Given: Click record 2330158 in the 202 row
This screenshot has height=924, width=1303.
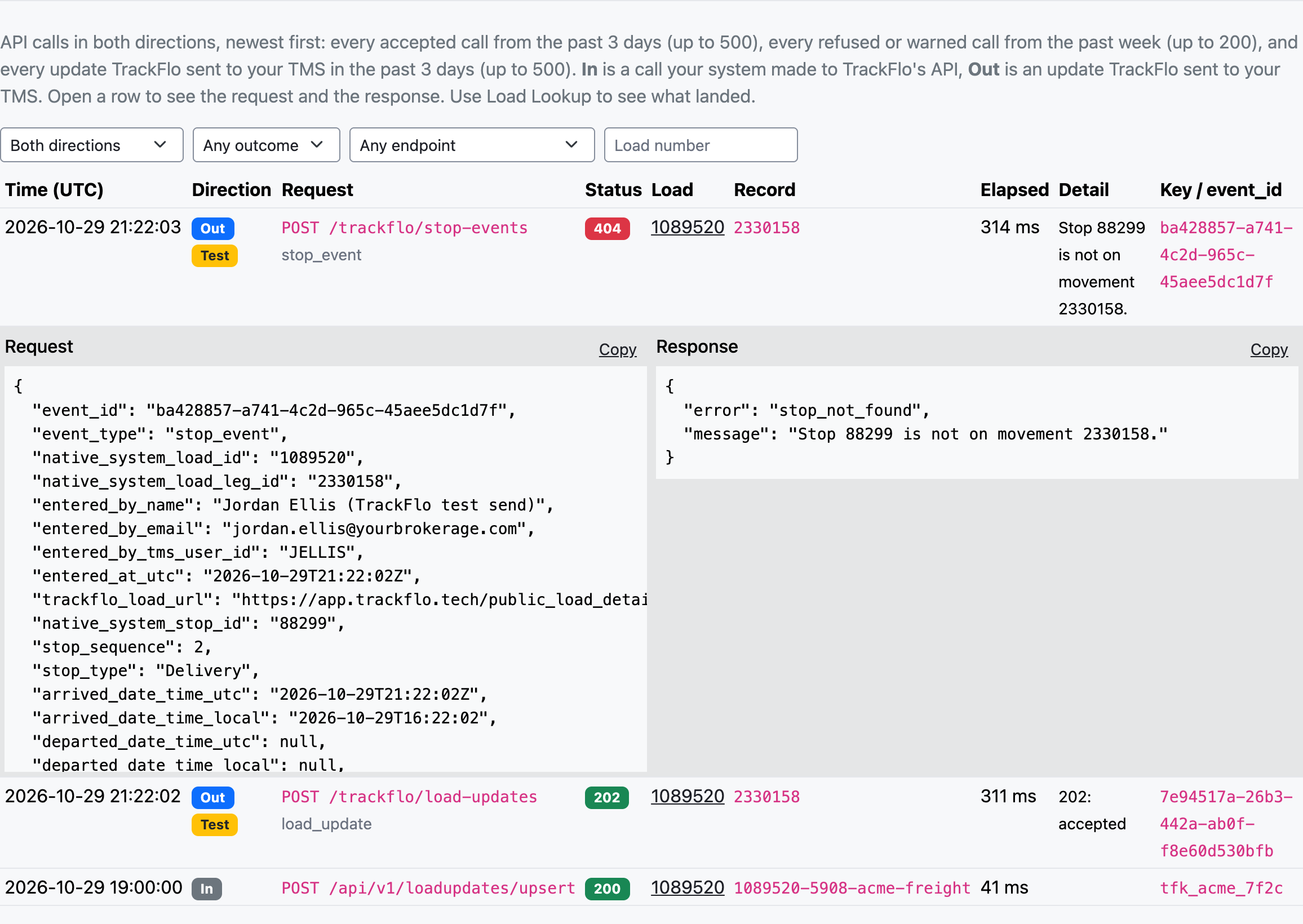Looking at the screenshot, I should click(x=766, y=797).
